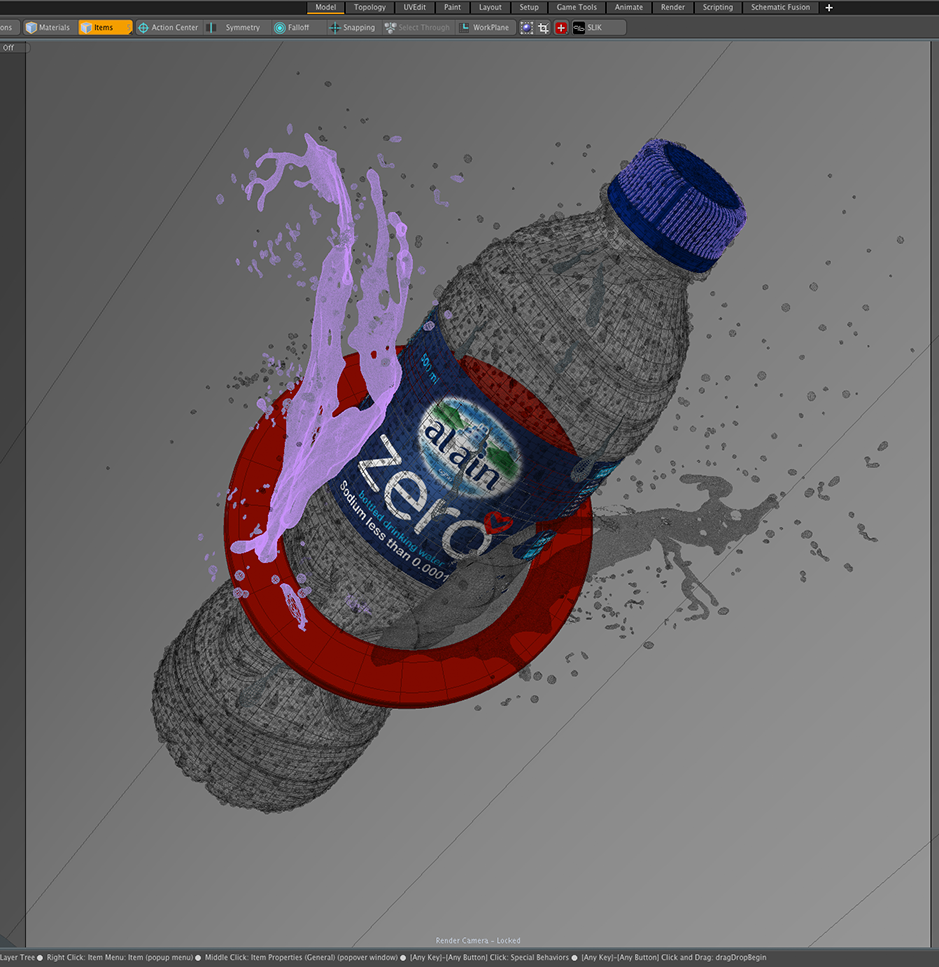Click the Select Through option
The width and height of the screenshot is (939, 967).
(417, 27)
